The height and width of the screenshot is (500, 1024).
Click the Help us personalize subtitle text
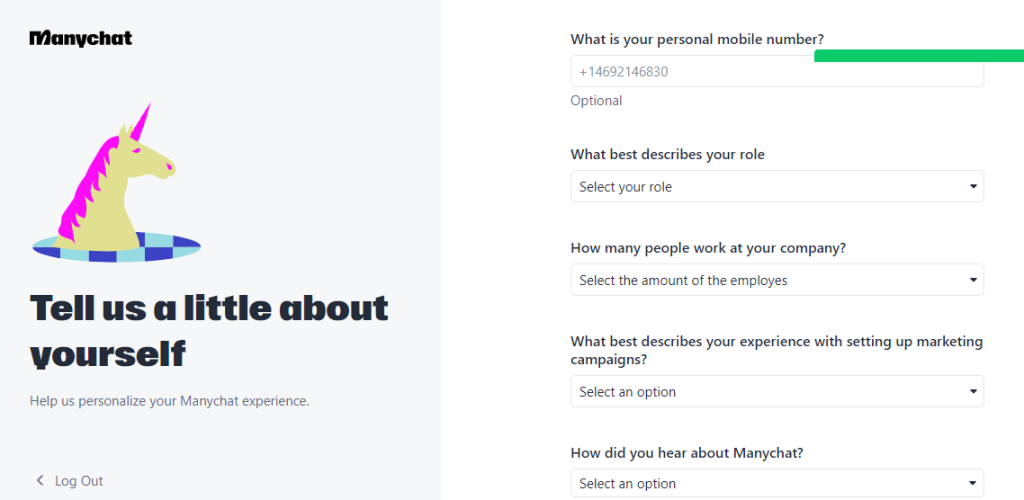pos(170,401)
